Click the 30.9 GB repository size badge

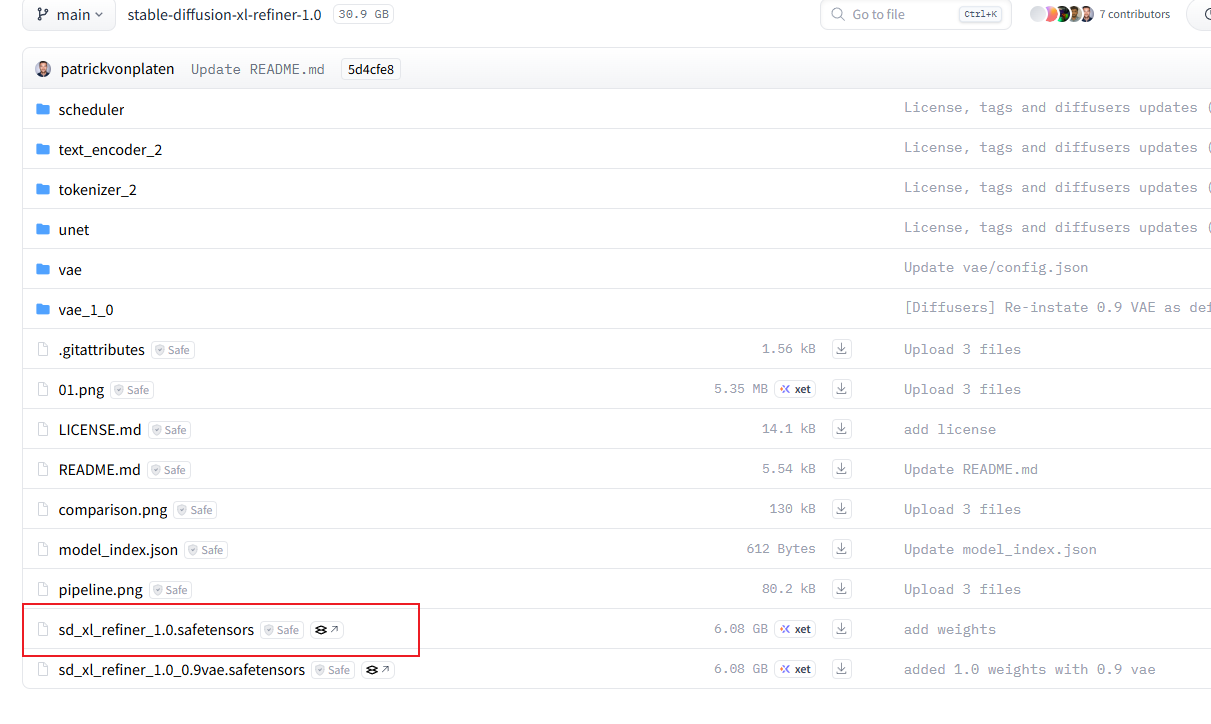[362, 15]
